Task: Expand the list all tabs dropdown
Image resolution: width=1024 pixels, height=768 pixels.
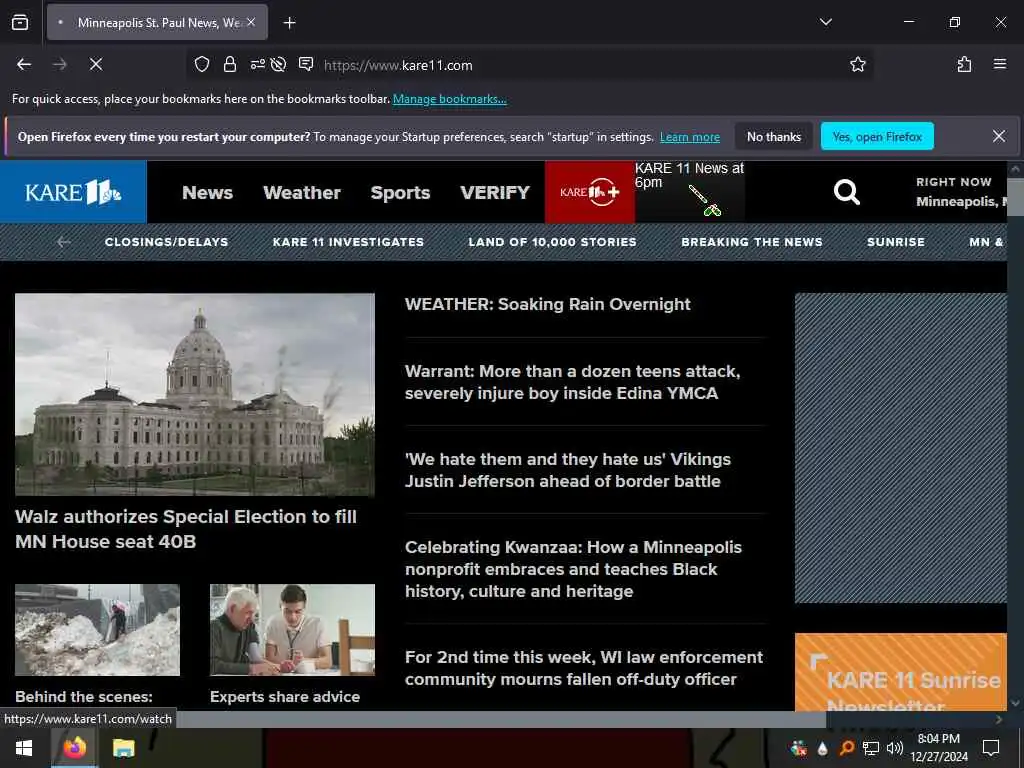Action: click(x=825, y=22)
